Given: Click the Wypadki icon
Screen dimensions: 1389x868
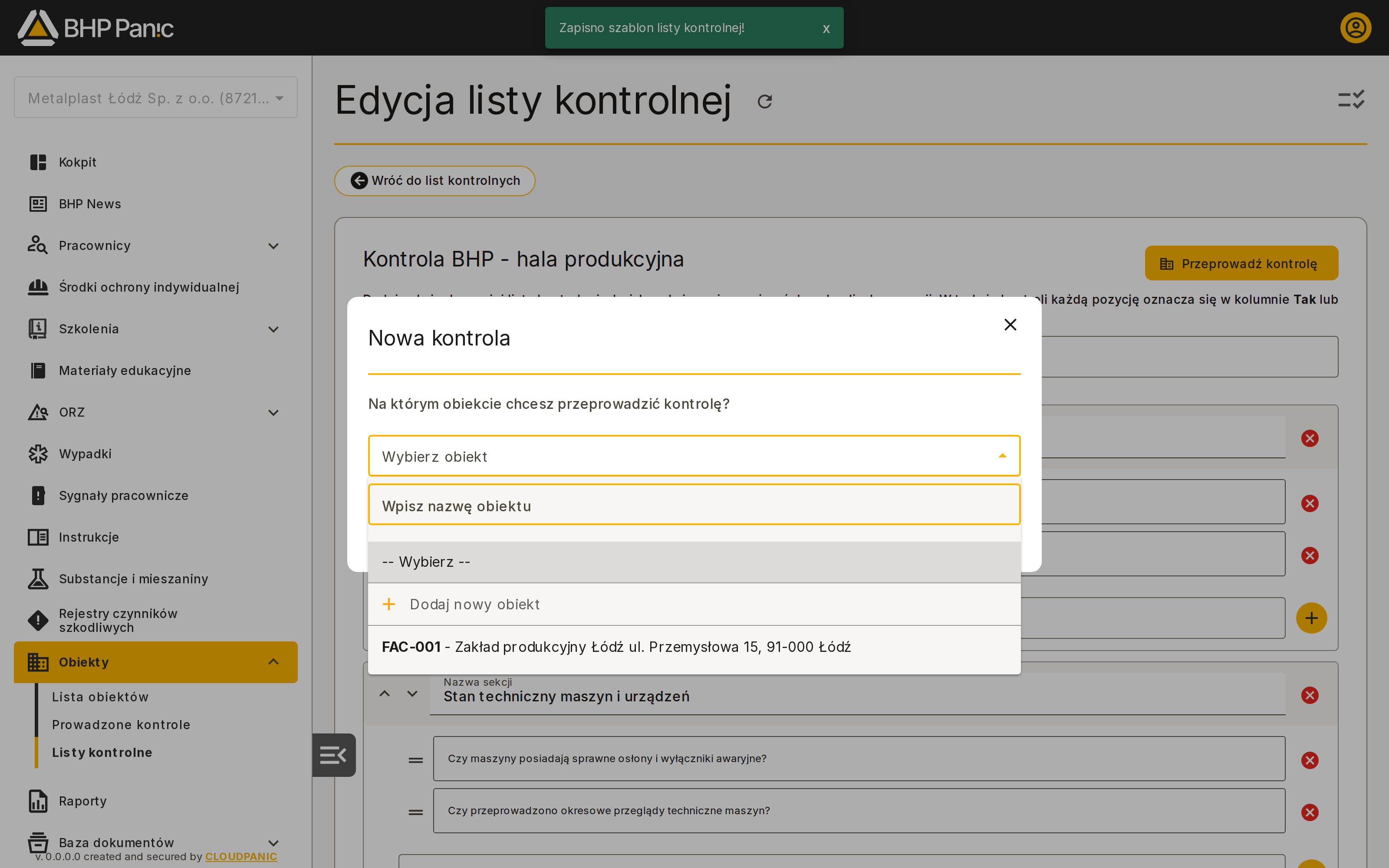Looking at the screenshot, I should click(x=38, y=454).
